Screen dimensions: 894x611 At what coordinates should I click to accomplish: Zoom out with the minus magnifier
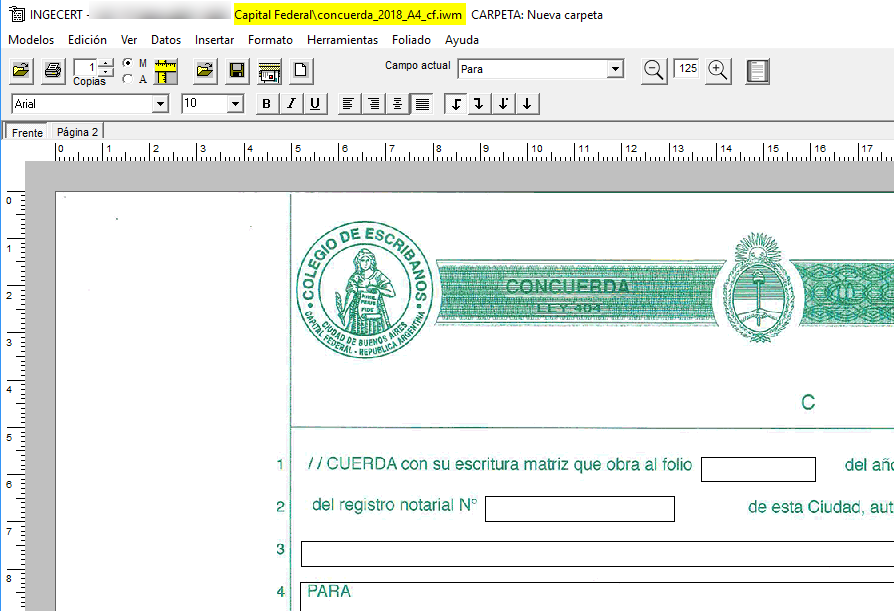[x=653, y=71]
